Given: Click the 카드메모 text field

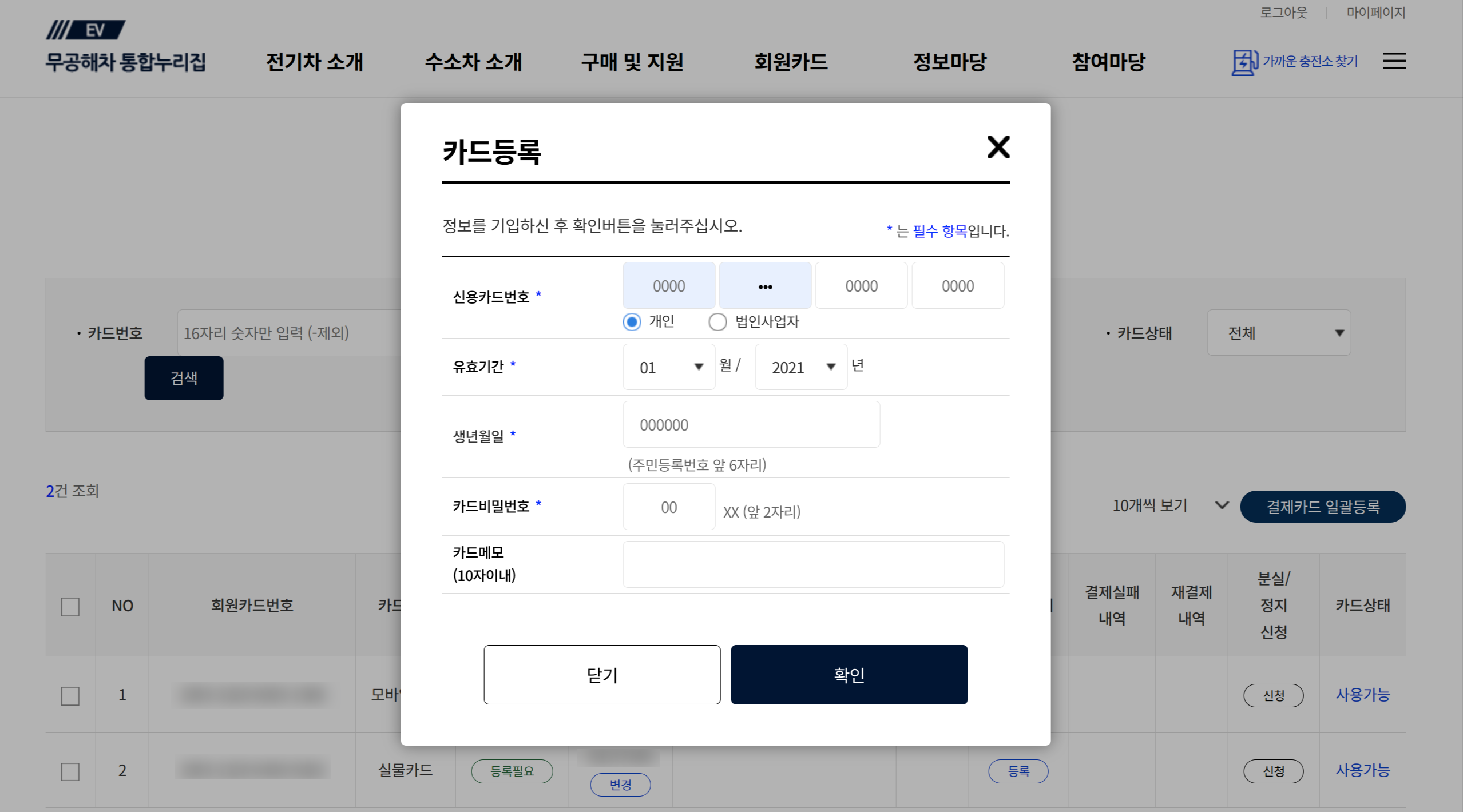Looking at the screenshot, I should tap(812, 564).
